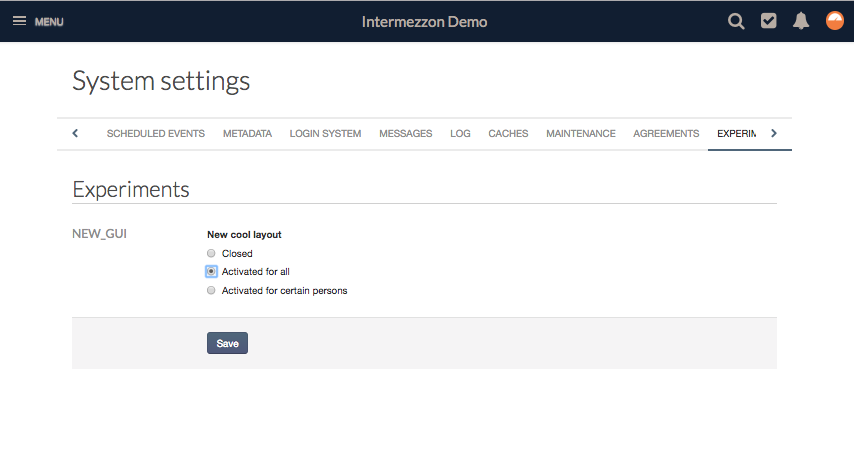Show notifications with the bell icon
854x473 pixels.
pyautogui.click(x=801, y=21)
